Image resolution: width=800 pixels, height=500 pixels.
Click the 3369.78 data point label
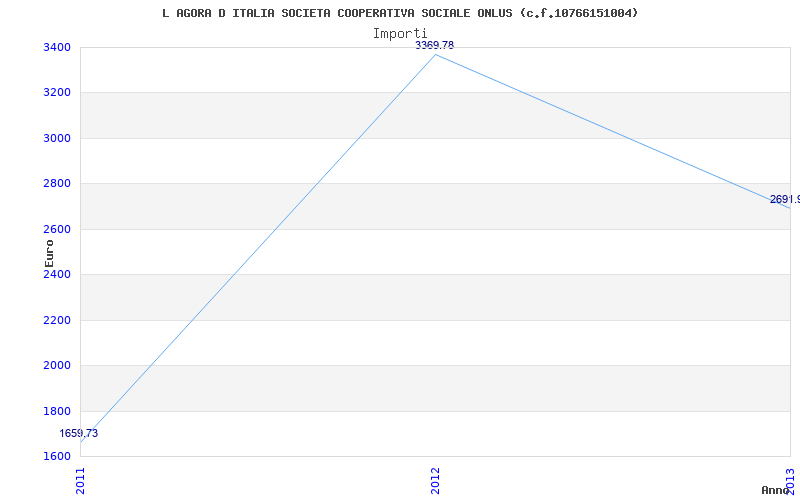click(434, 45)
